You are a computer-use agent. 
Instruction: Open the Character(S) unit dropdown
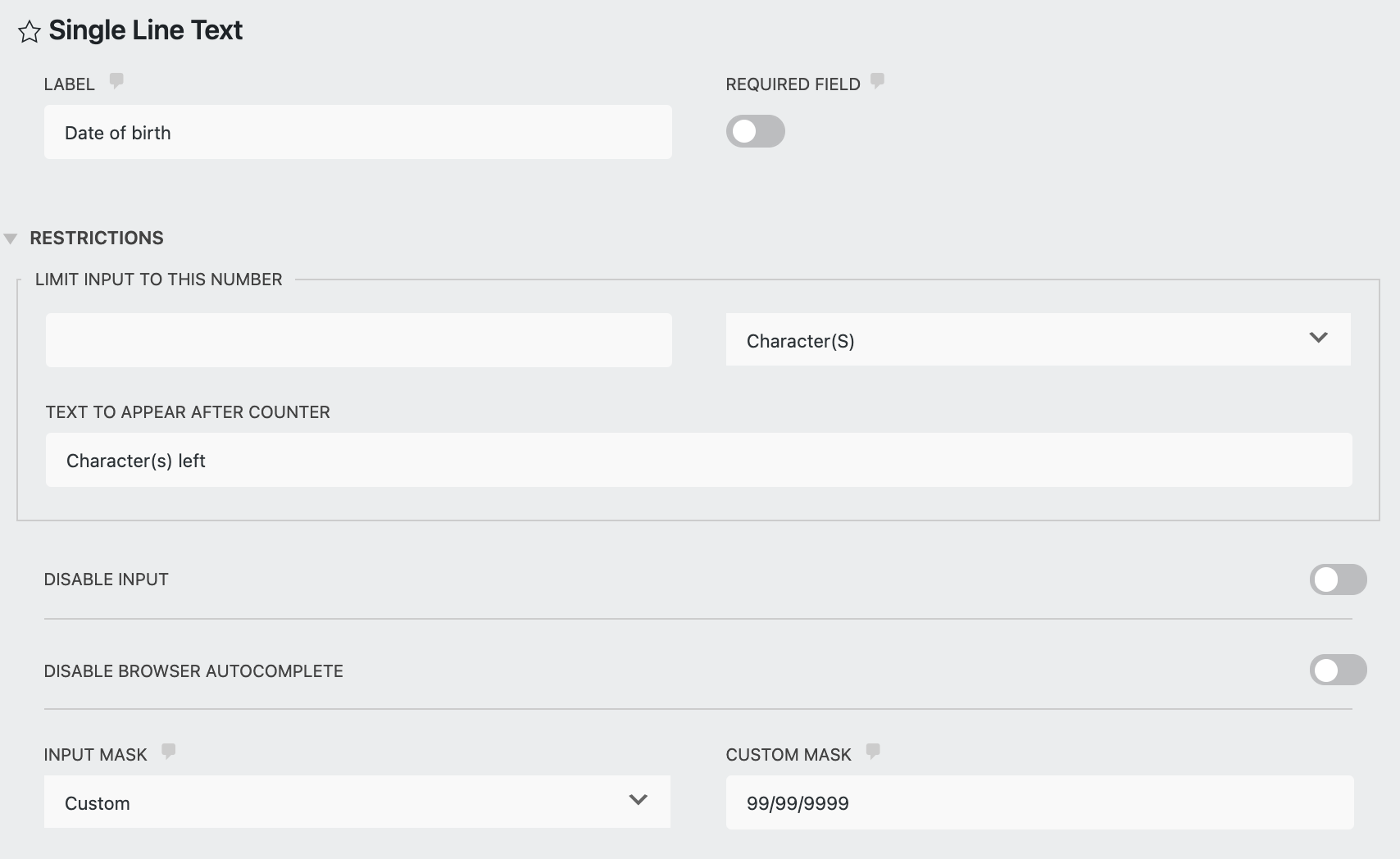click(1037, 339)
